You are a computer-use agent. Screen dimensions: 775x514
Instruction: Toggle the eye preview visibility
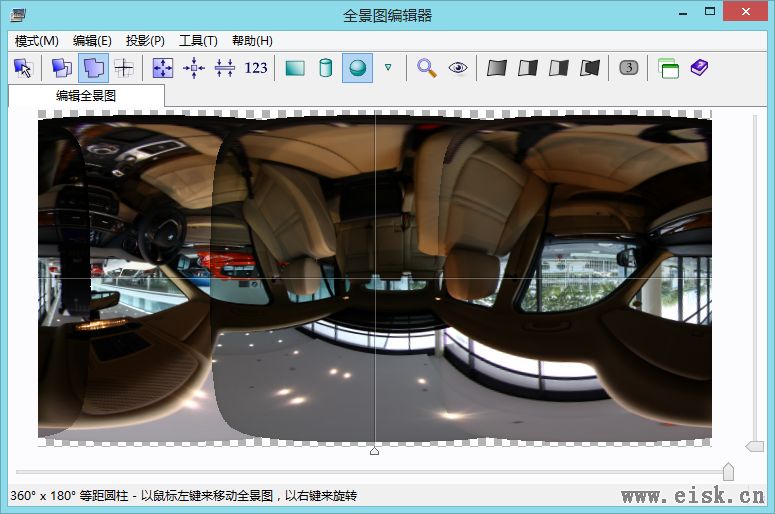click(x=458, y=68)
